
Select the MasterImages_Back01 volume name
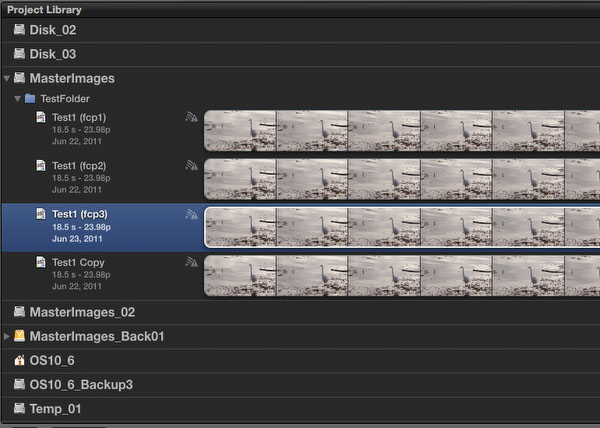97,336
